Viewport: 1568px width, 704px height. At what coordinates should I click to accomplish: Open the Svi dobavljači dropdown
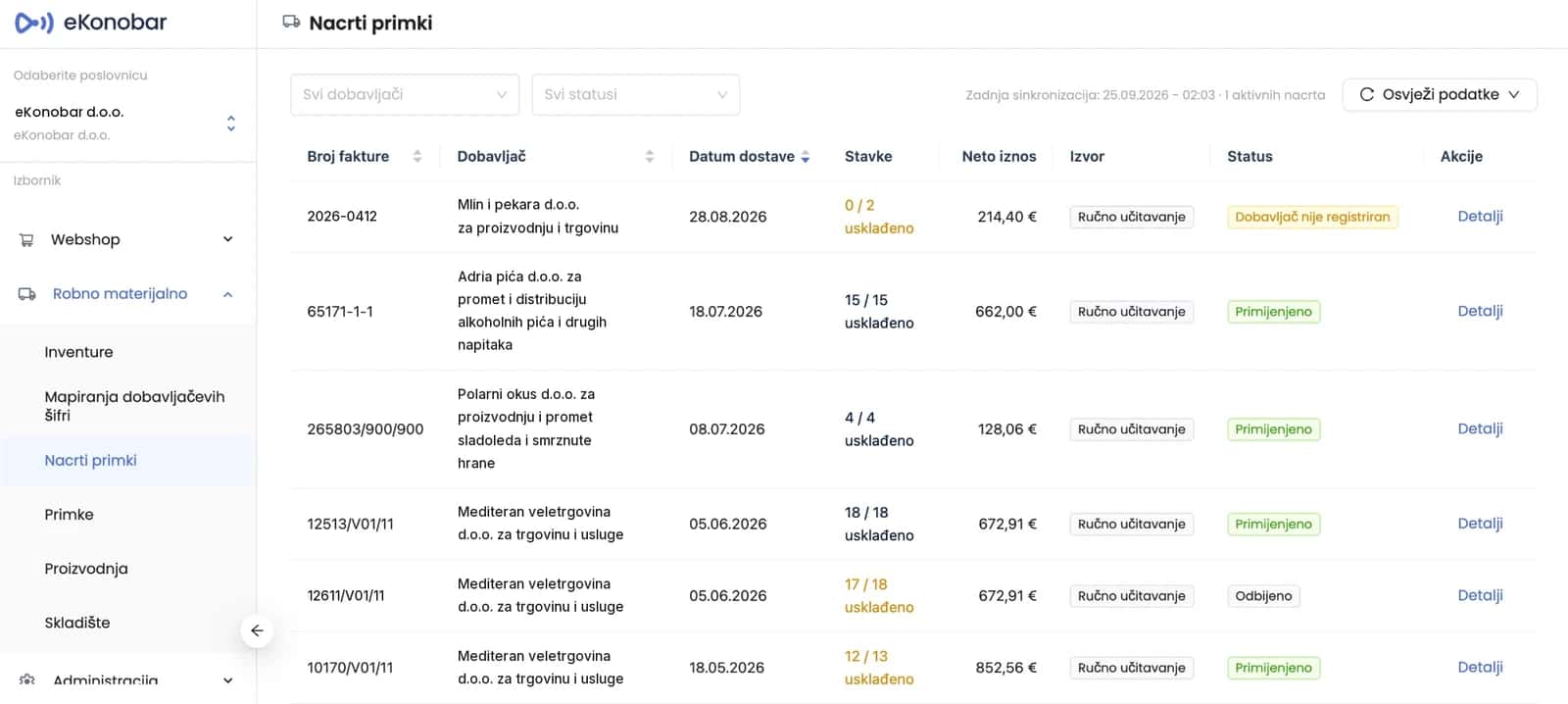coord(405,94)
